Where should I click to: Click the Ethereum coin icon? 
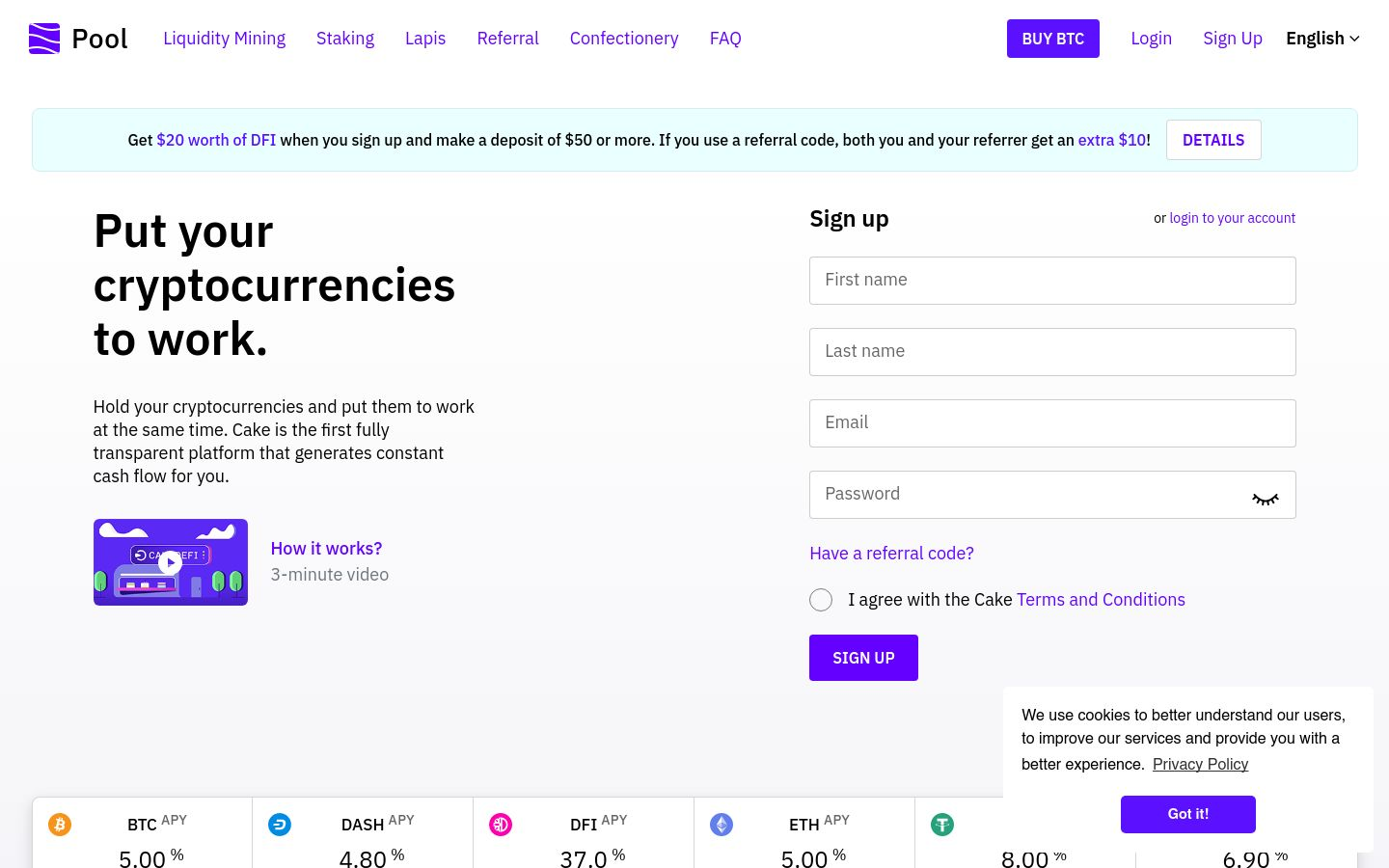pyautogui.click(x=722, y=825)
